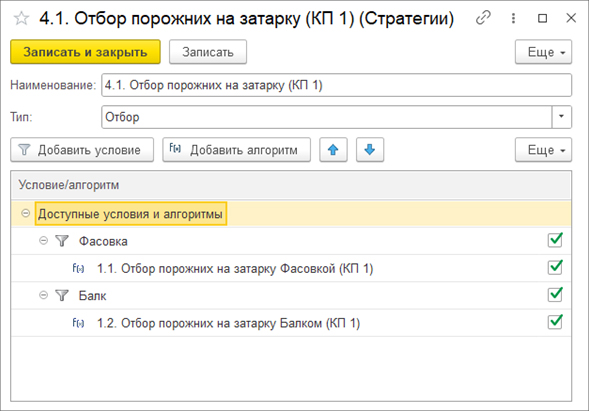Uncheck the Фасовка condition checkbox
This screenshot has width=589, height=411.
coord(555,240)
